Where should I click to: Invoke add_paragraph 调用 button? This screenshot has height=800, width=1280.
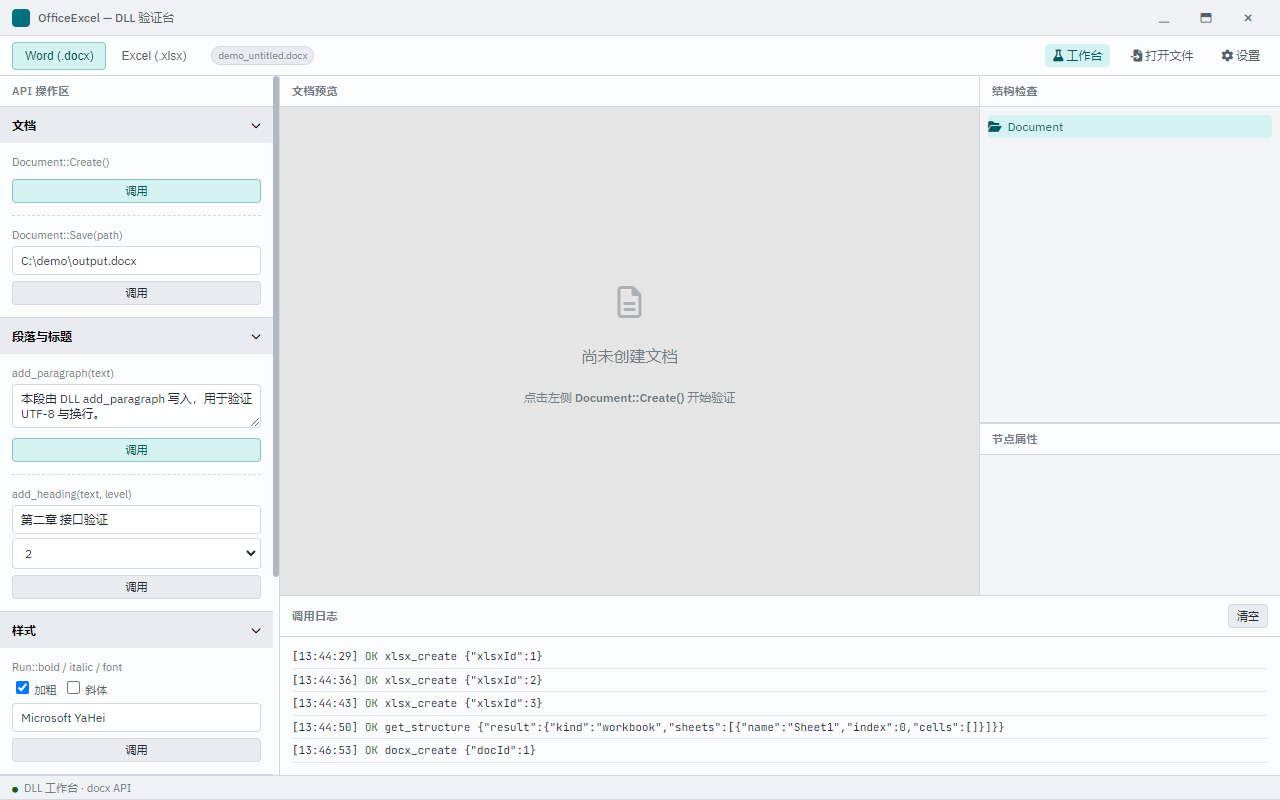(136, 450)
